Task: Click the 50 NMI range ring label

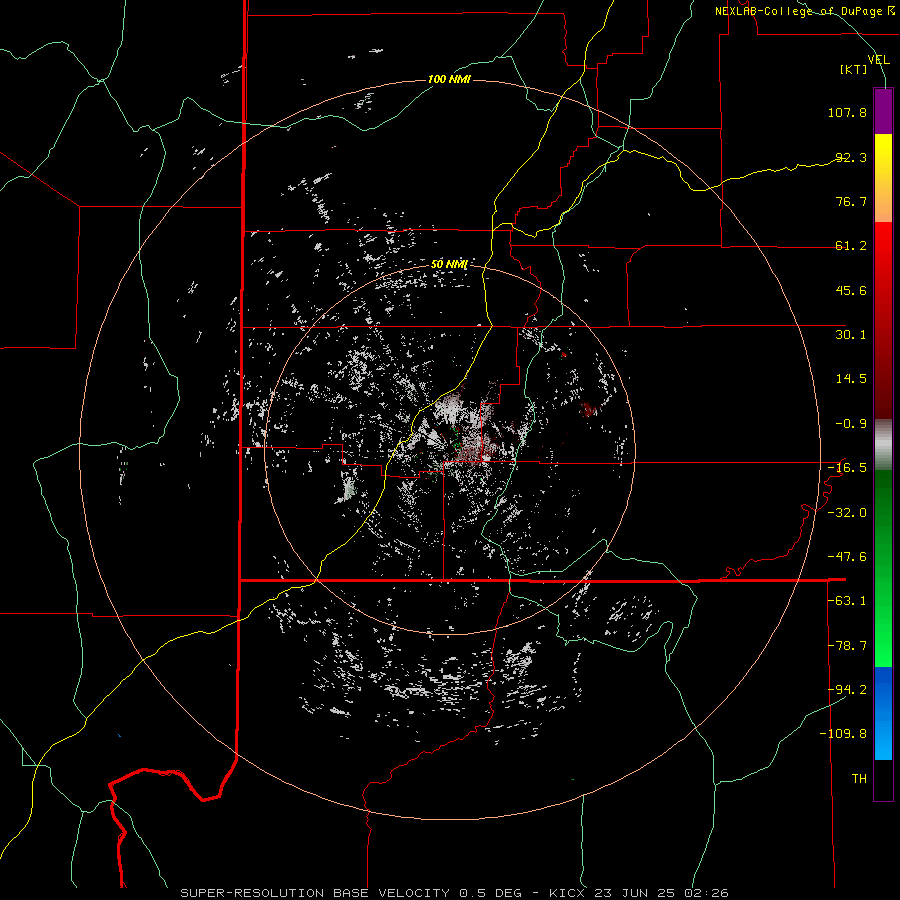Action: [449, 264]
